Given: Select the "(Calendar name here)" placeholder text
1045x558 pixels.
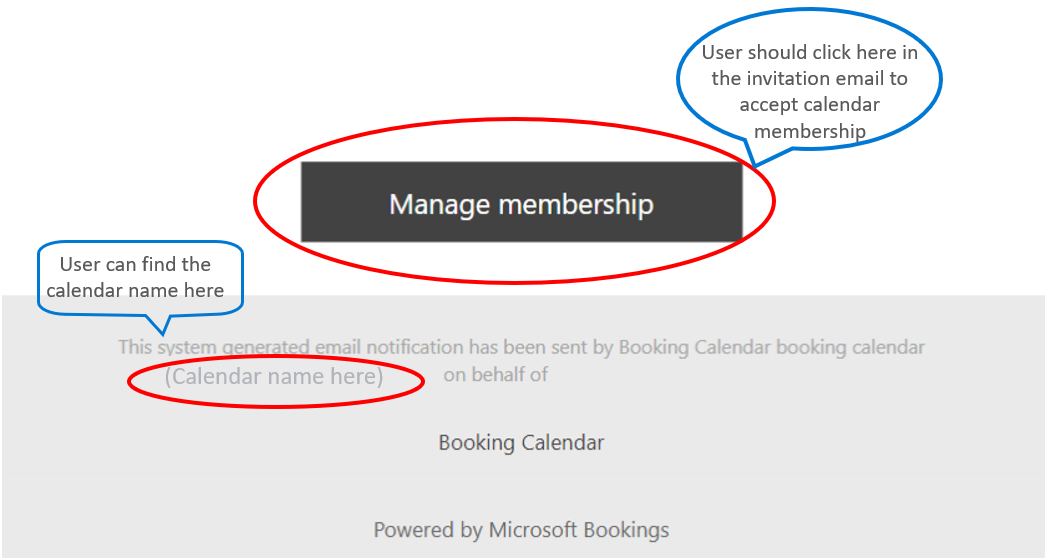Looking at the screenshot, I should pyautogui.click(x=274, y=377).
